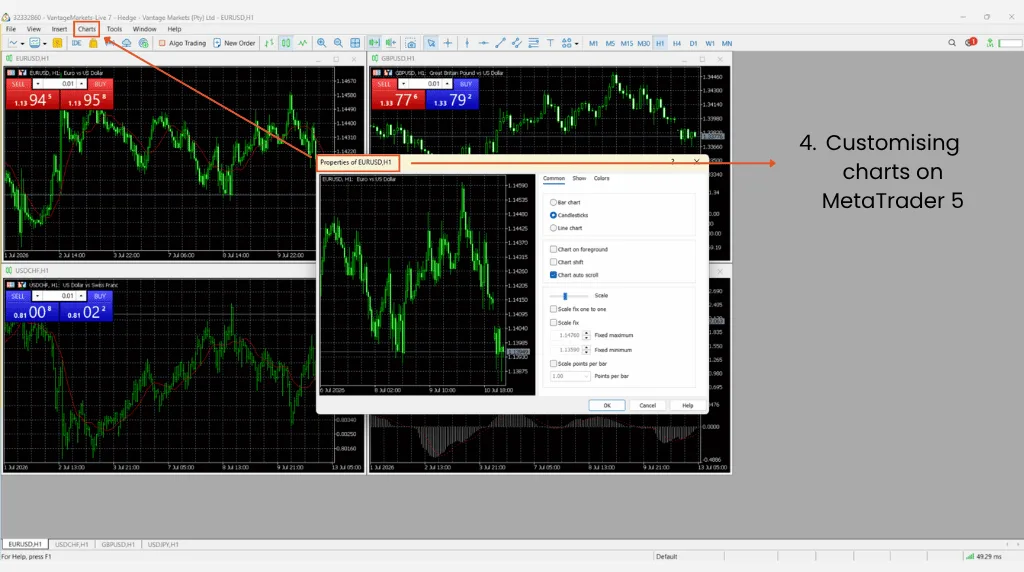This screenshot has width=1024, height=572.
Task: Click GBPUSD BUY price 1.33 79
Action: tap(452, 99)
